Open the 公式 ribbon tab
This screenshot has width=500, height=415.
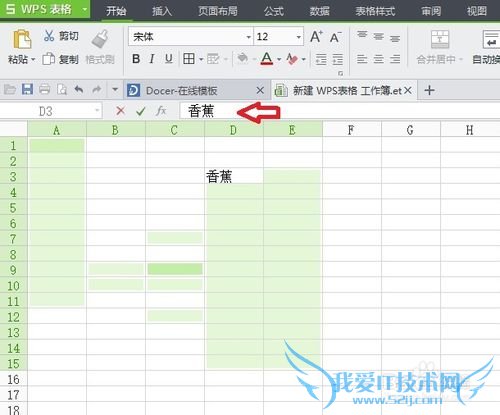(274, 11)
